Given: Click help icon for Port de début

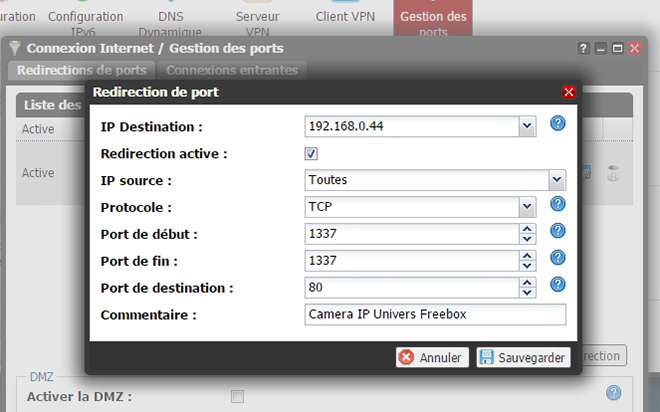Looking at the screenshot, I should point(558,231).
